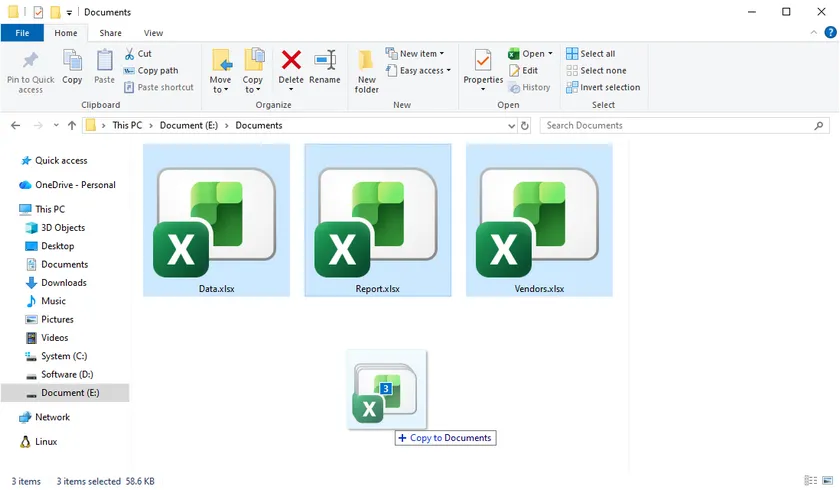Open the Copy to menu

[252, 71]
